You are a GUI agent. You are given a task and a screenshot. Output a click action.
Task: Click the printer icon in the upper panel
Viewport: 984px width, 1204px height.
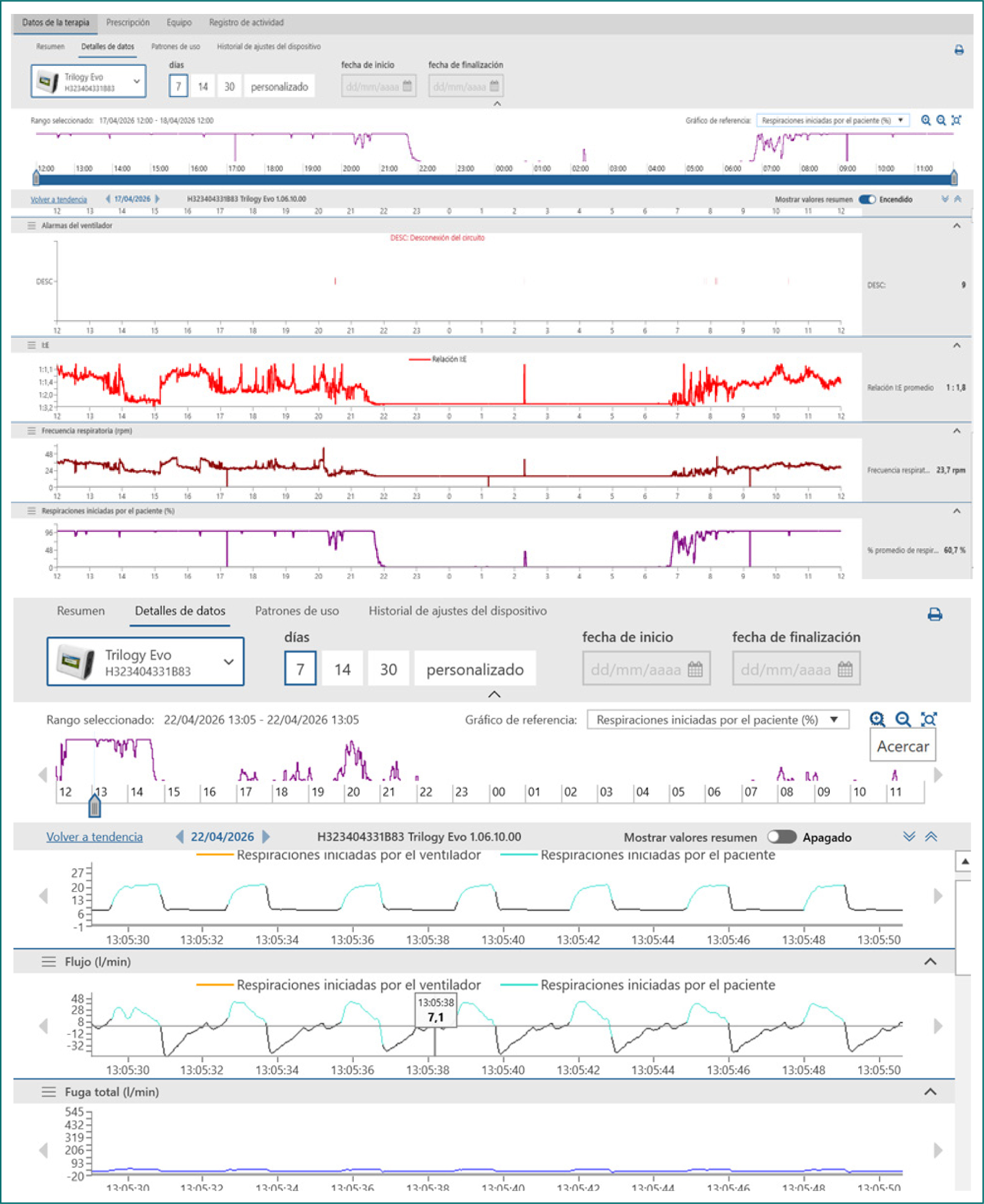[959, 50]
